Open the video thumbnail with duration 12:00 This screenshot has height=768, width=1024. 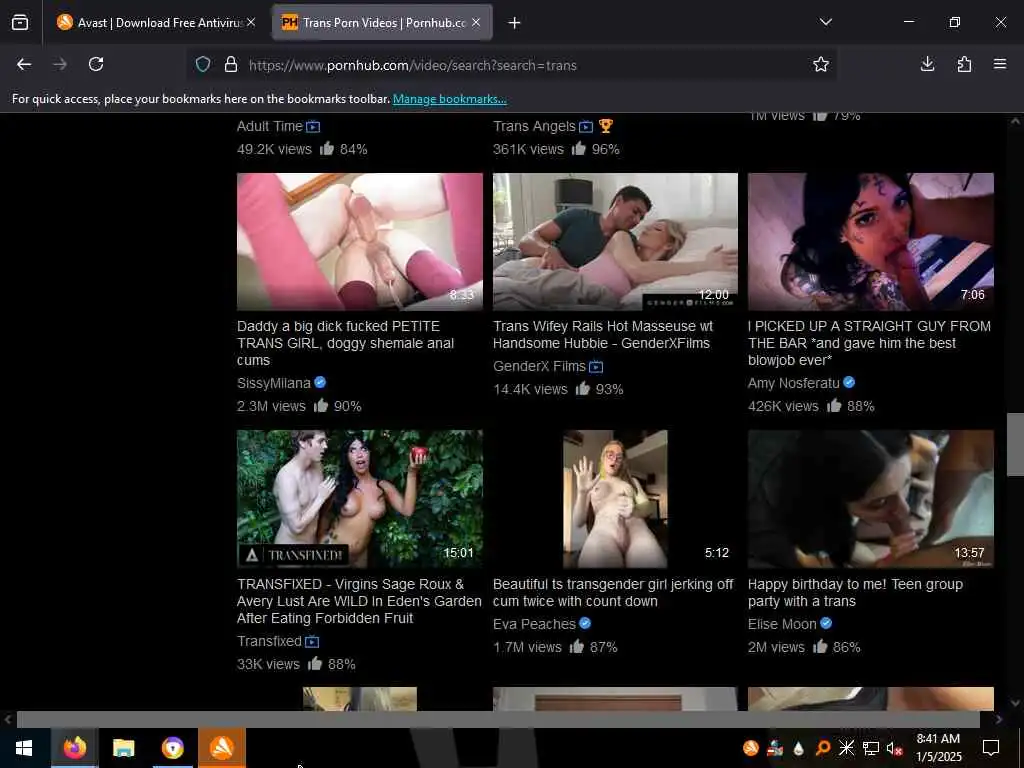coord(615,242)
